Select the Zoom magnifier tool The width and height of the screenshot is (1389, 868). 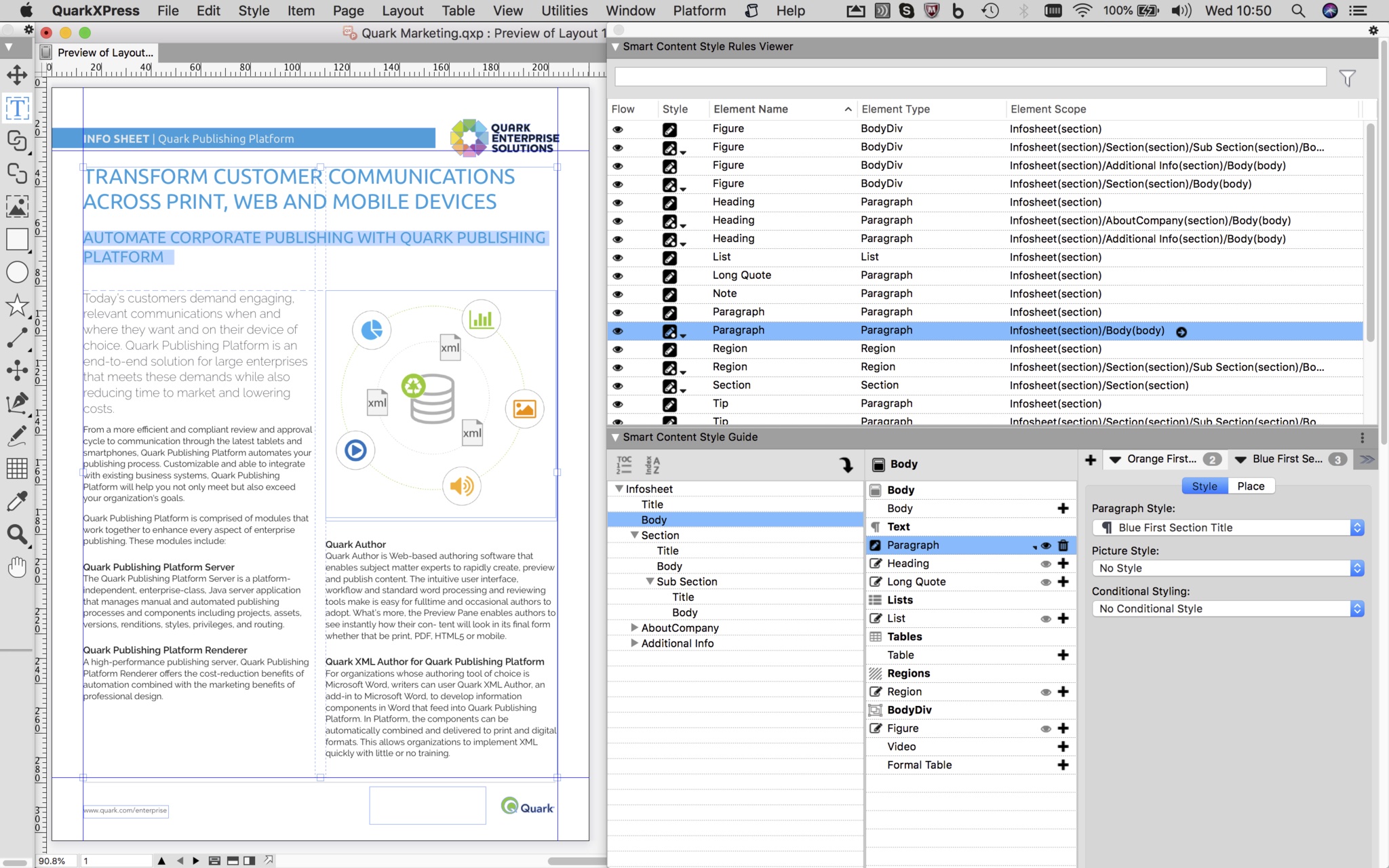pyautogui.click(x=17, y=534)
